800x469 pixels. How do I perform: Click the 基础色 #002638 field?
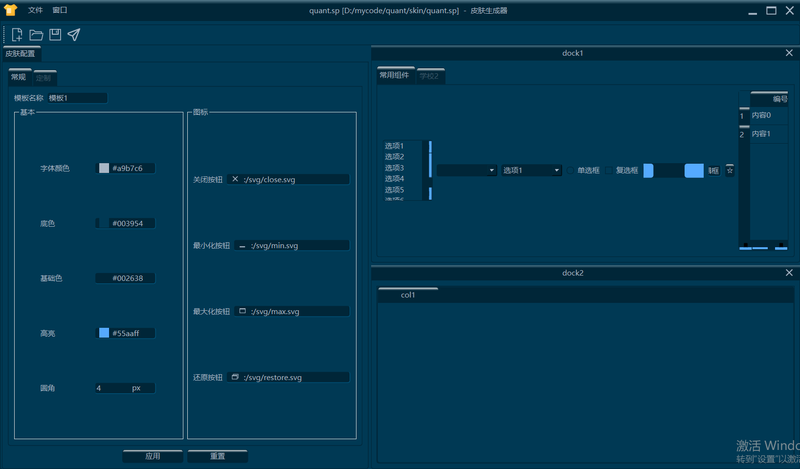(x=125, y=278)
